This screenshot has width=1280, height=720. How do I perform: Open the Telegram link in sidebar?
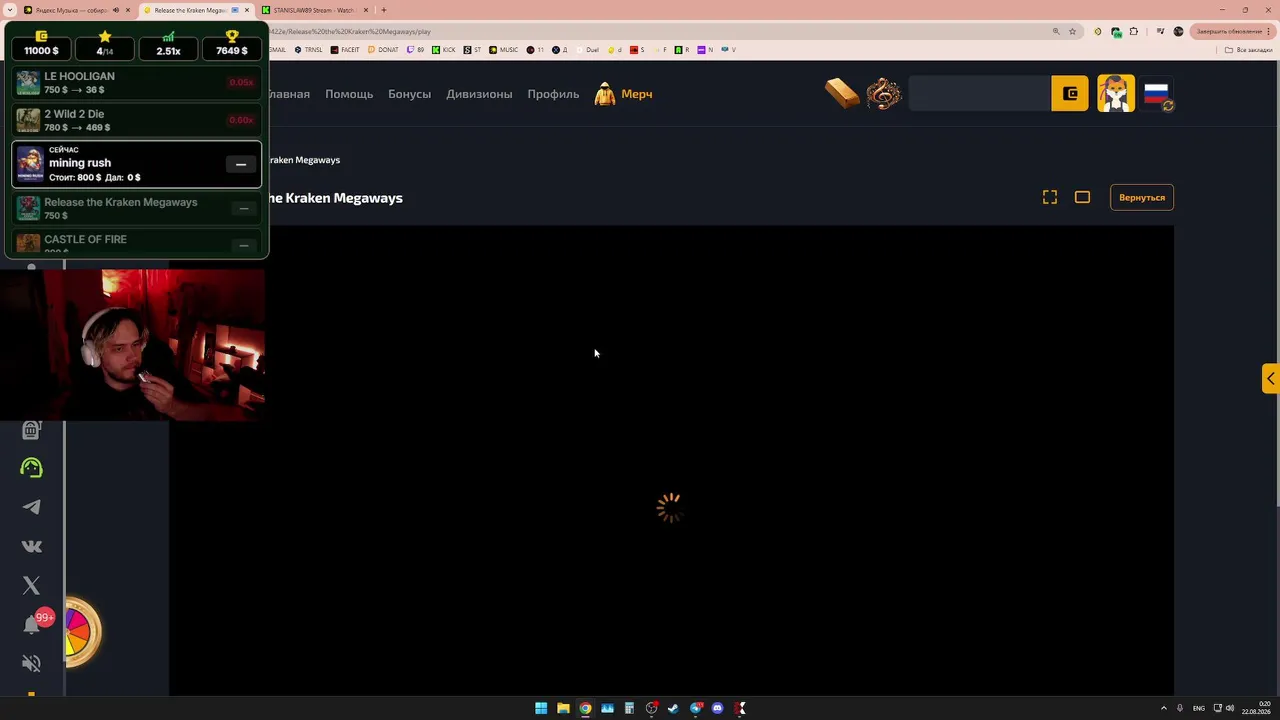coord(32,507)
